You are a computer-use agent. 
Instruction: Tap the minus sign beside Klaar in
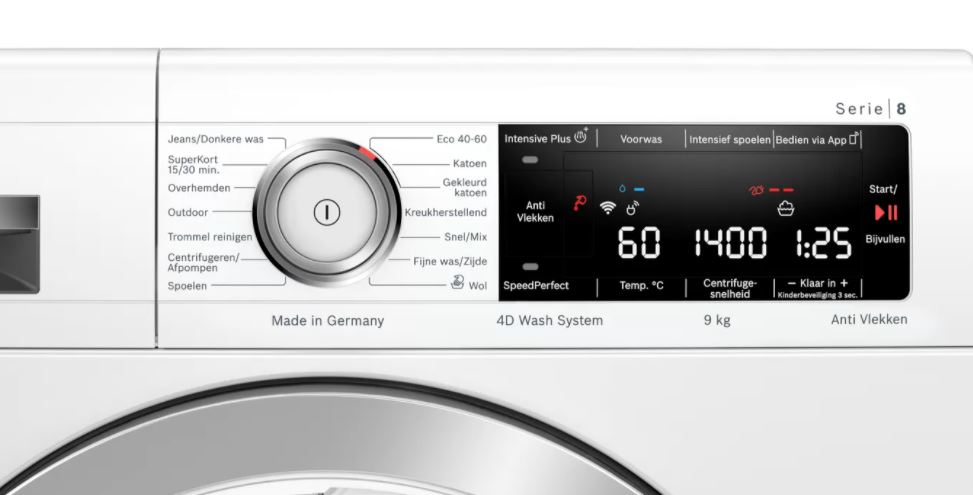coord(791,283)
